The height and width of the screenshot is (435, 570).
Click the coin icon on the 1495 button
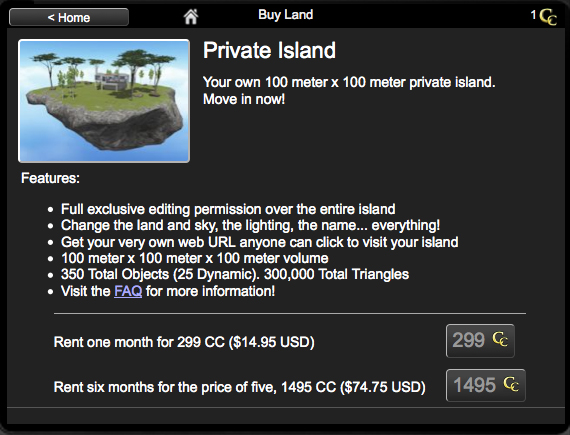click(x=511, y=384)
